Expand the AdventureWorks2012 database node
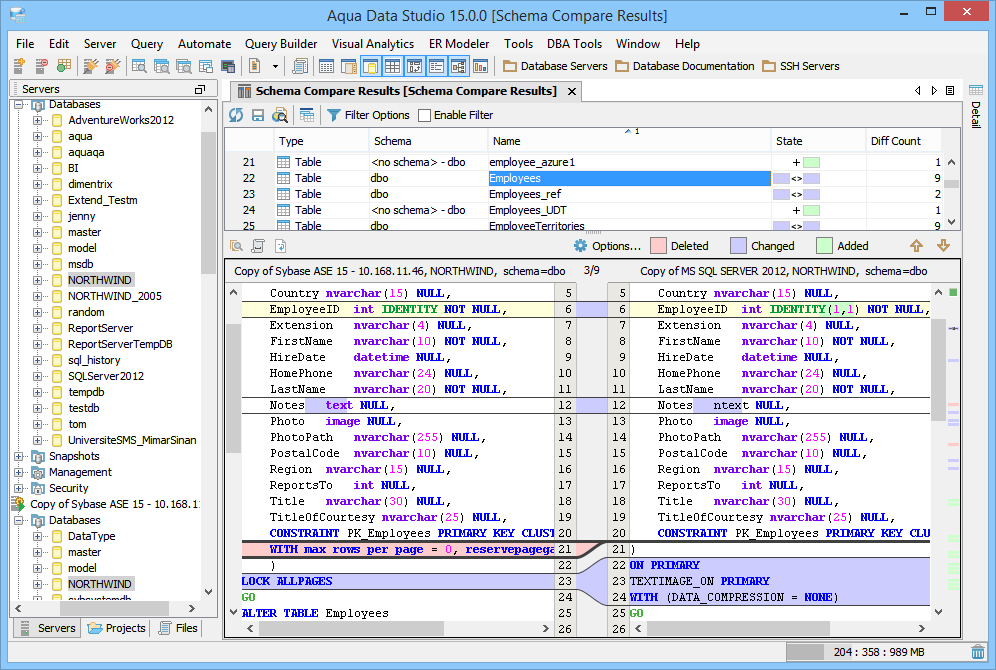The image size is (996, 670). (x=38, y=120)
